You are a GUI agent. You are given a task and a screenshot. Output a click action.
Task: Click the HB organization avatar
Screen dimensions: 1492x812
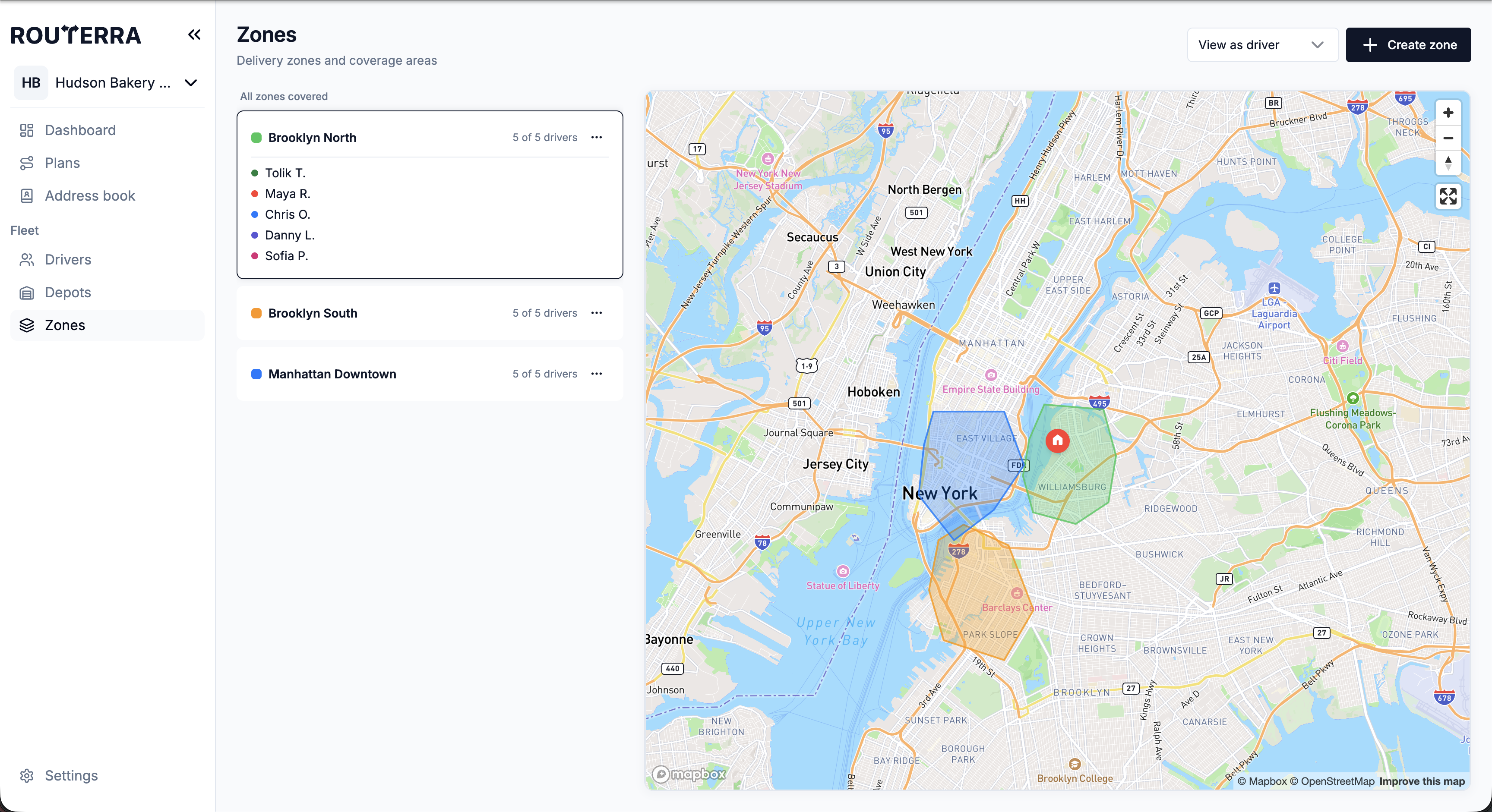click(x=31, y=83)
